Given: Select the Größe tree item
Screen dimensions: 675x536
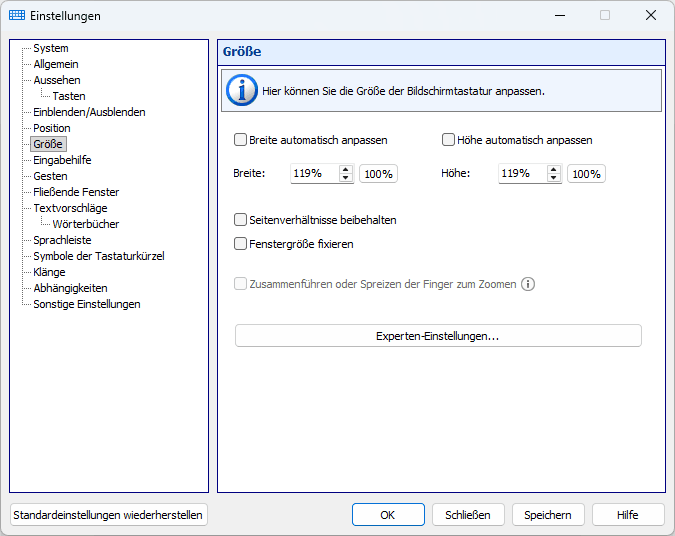Looking at the screenshot, I should [48, 144].
